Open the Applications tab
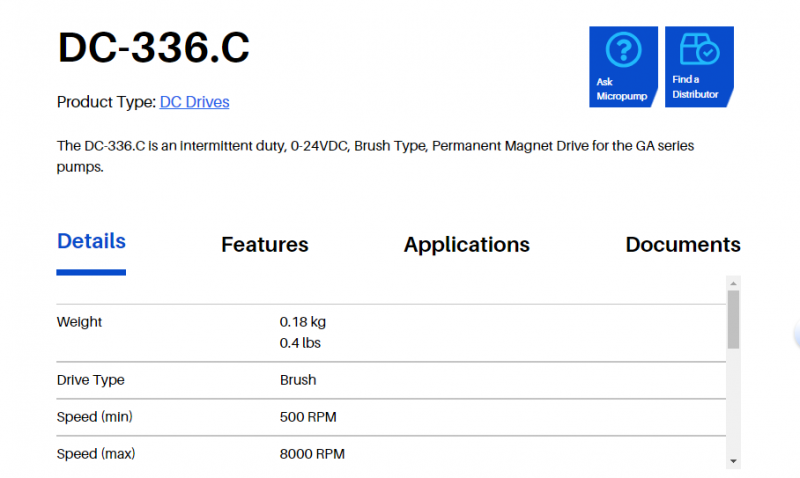The height and width of the screenshot is (478, 800). click(466, 245)
